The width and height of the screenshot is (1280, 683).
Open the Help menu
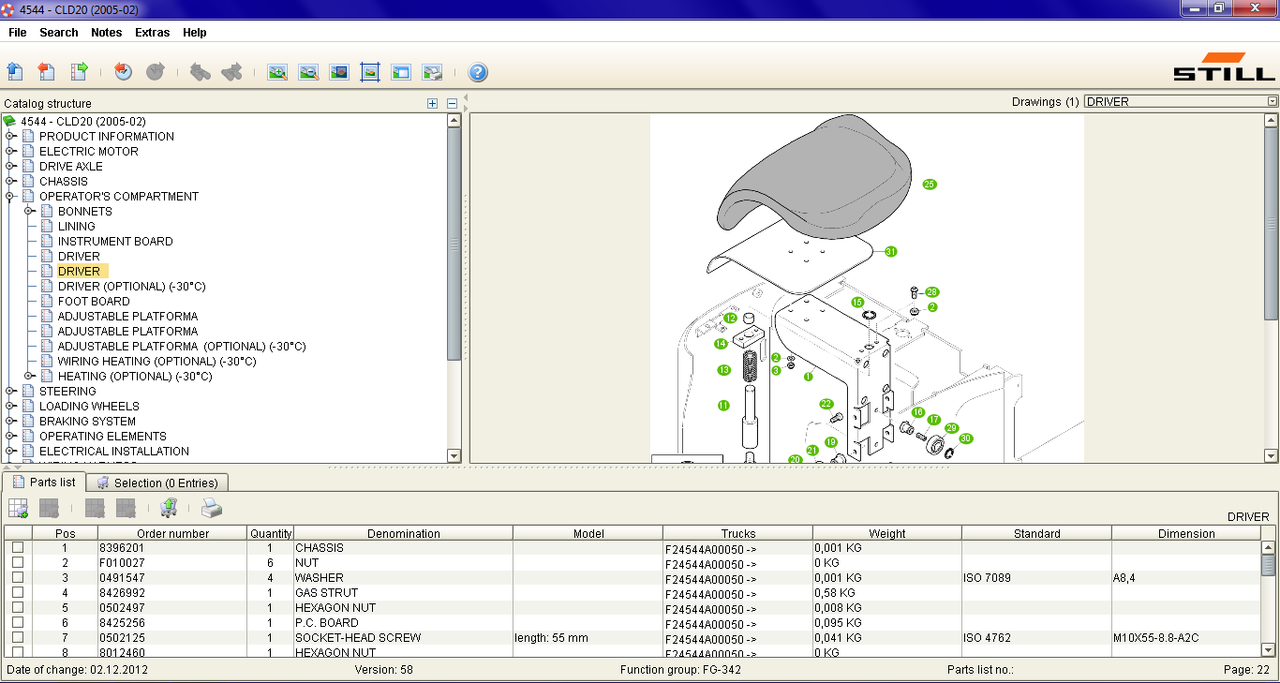point(194,32)
